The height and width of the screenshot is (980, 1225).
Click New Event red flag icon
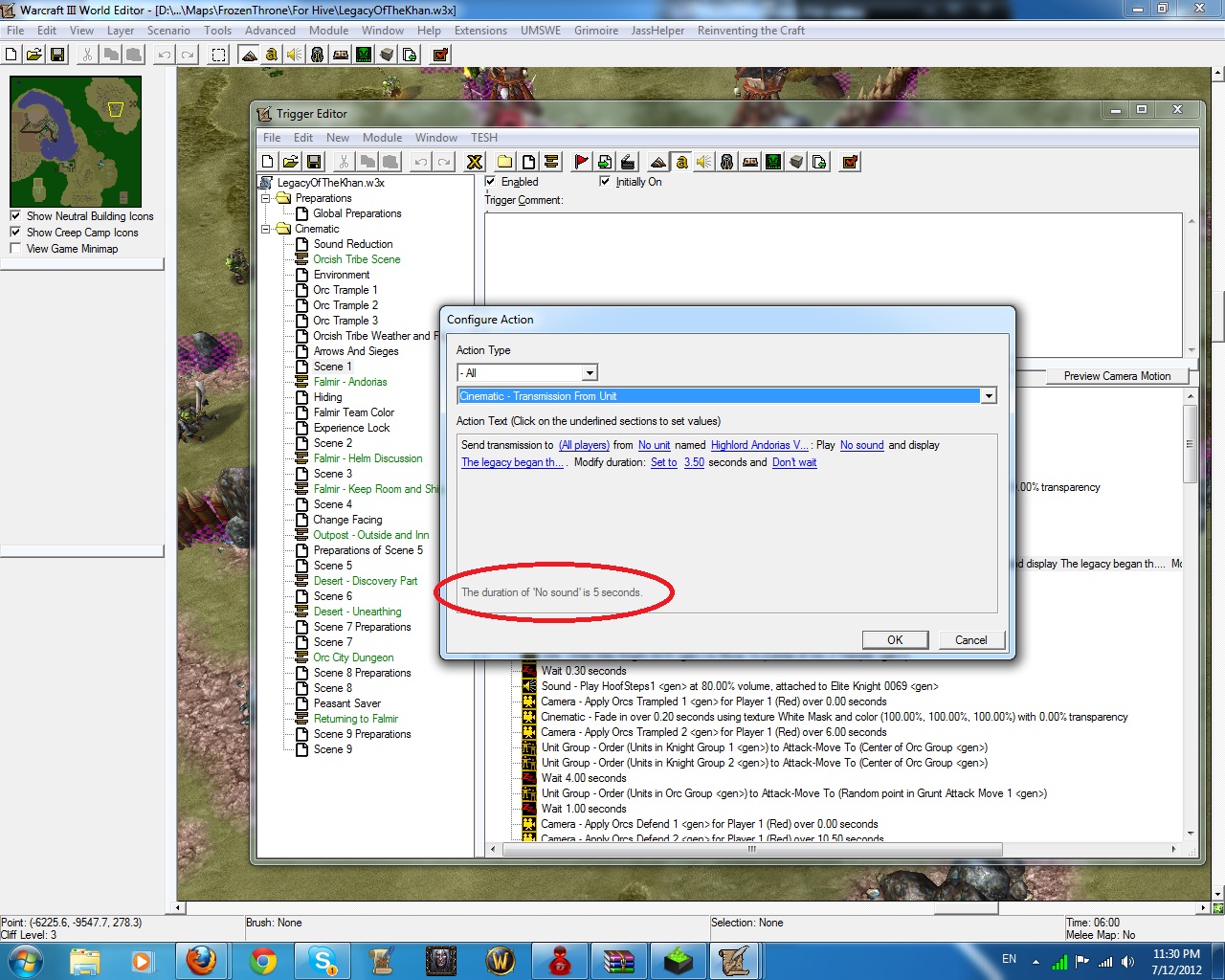tap(581, 162)
